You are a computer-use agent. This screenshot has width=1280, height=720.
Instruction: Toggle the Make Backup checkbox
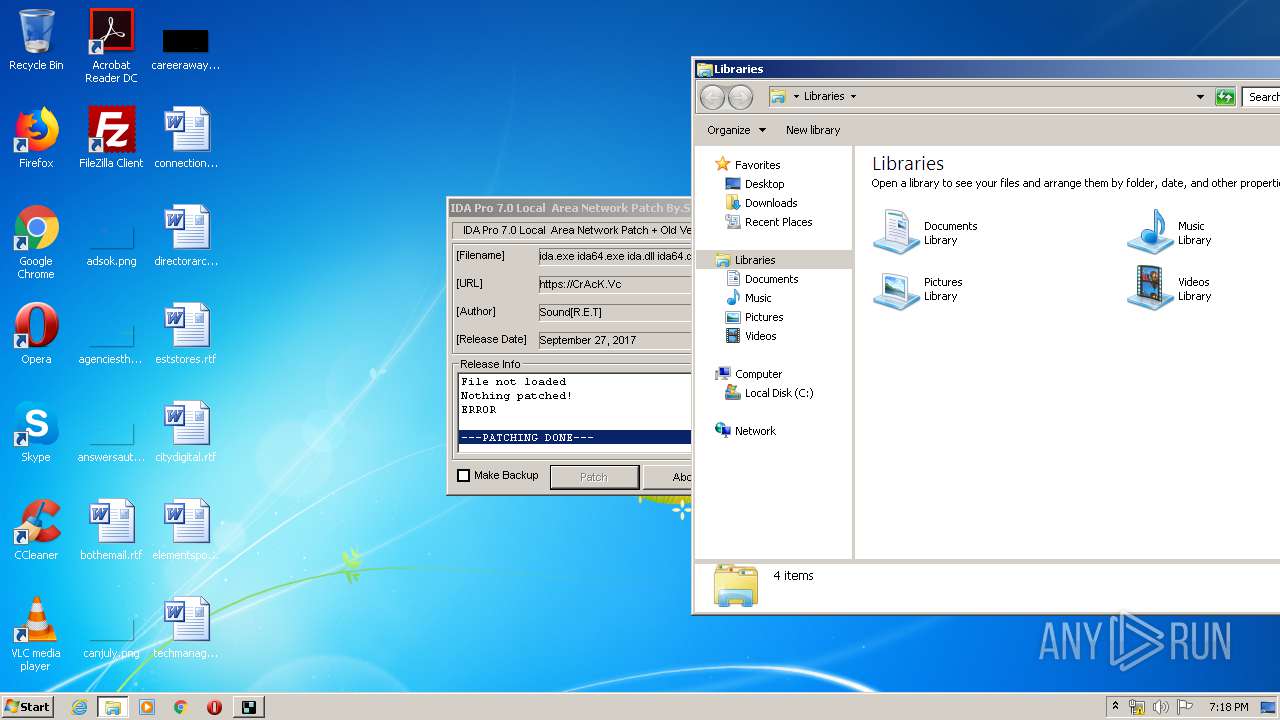[463, 476]
